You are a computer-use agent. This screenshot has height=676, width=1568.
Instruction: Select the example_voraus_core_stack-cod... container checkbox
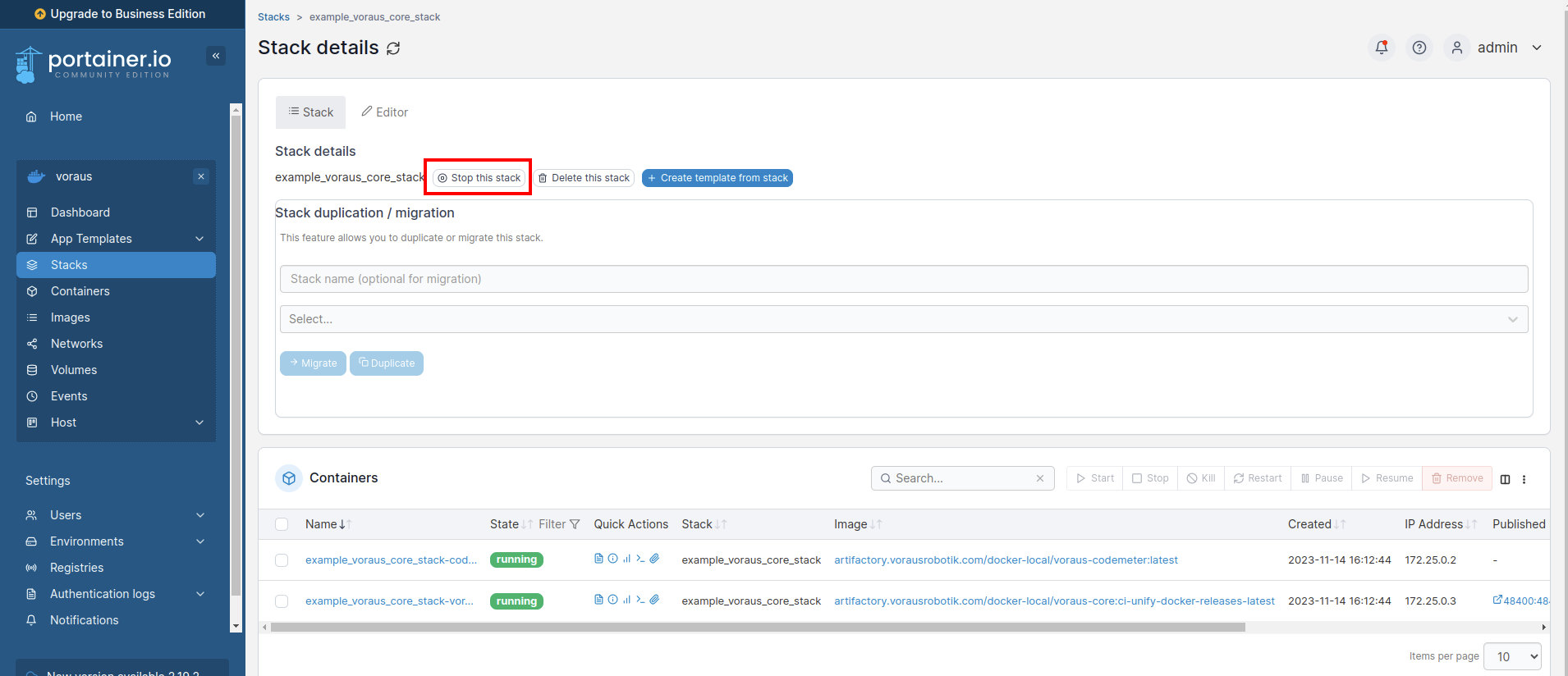click(x=282, y=560)
